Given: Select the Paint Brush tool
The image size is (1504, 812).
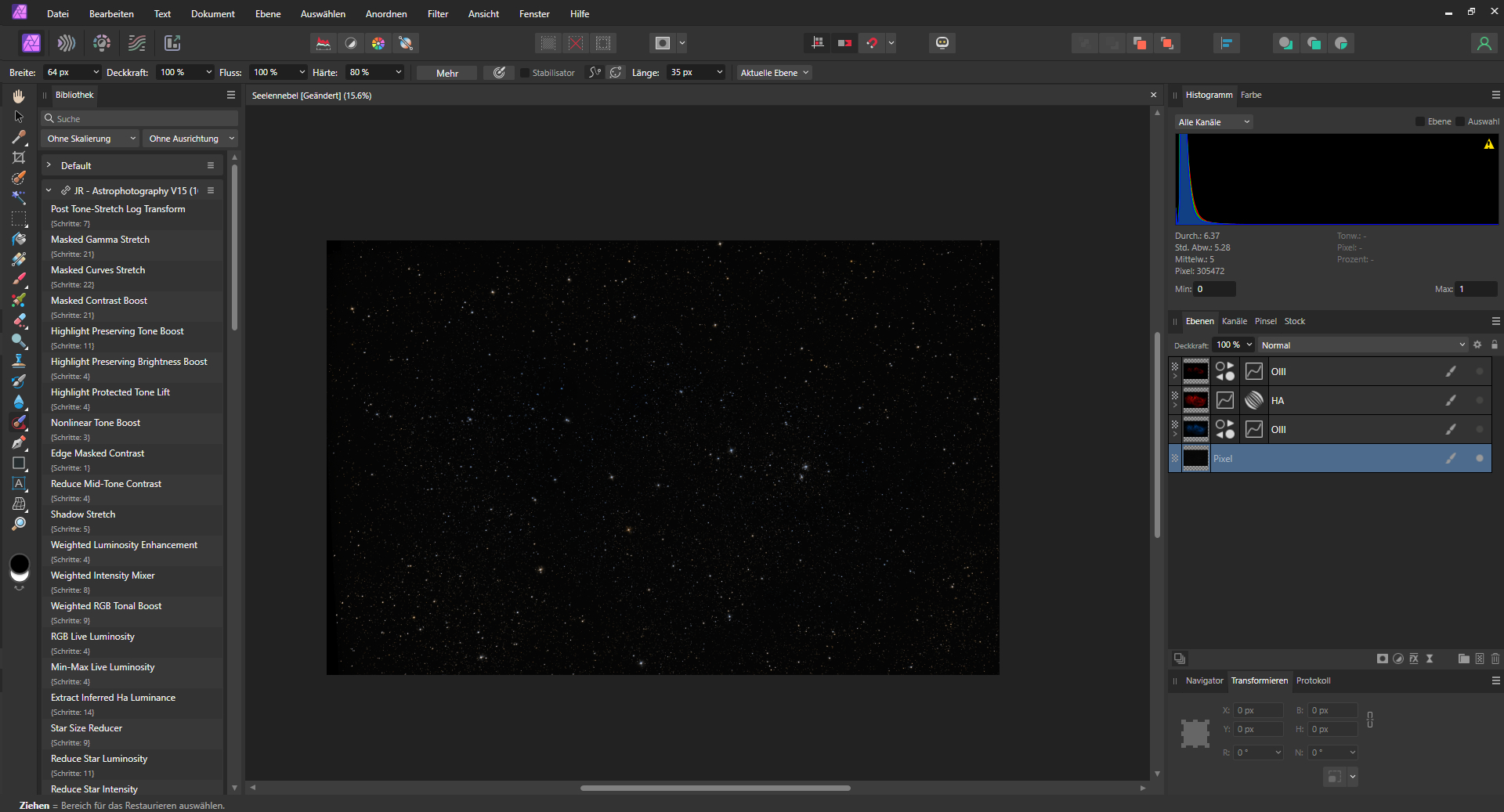Looking at the screenshot, I should click(19, 280).
